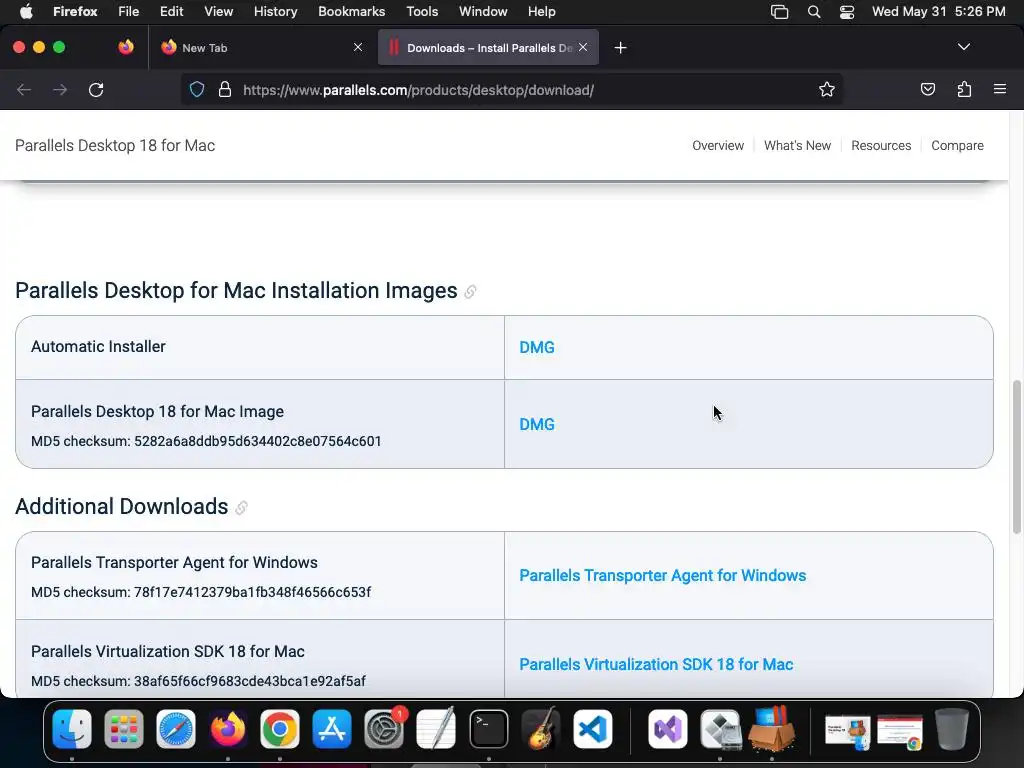Open Boot Camp Assistant from the Dock
1024x768 pixels.
720,729
